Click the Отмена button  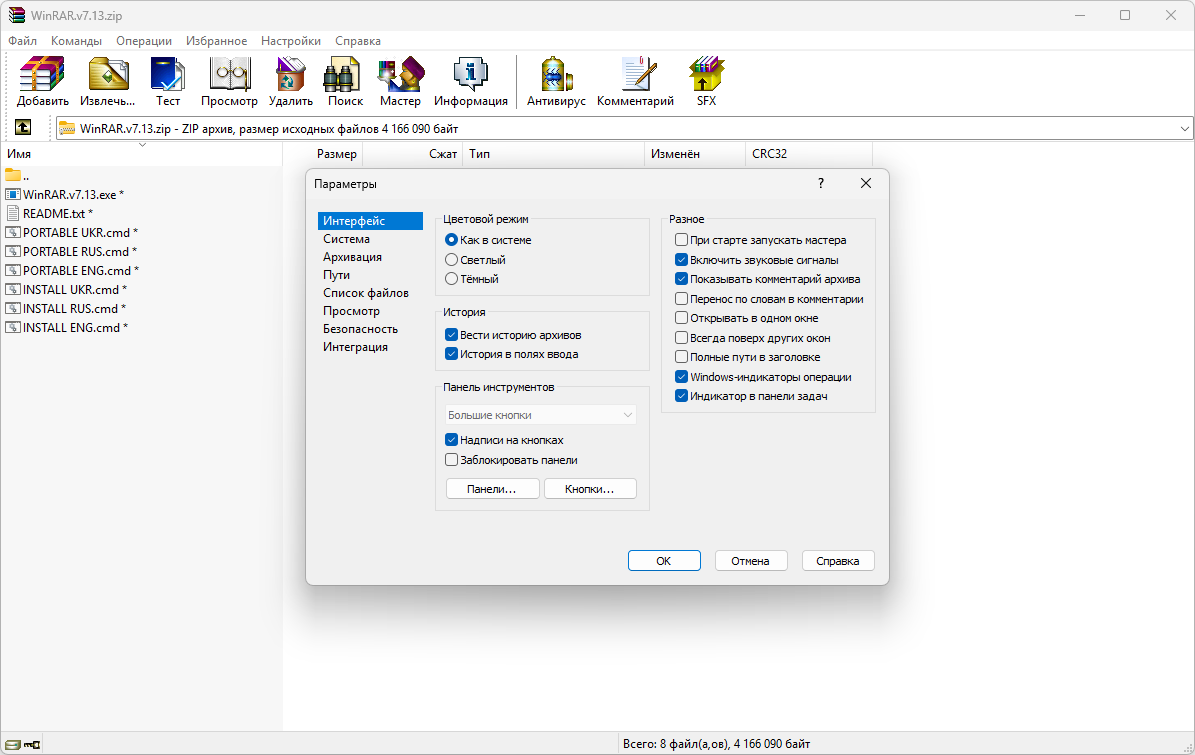pos(751,561)
